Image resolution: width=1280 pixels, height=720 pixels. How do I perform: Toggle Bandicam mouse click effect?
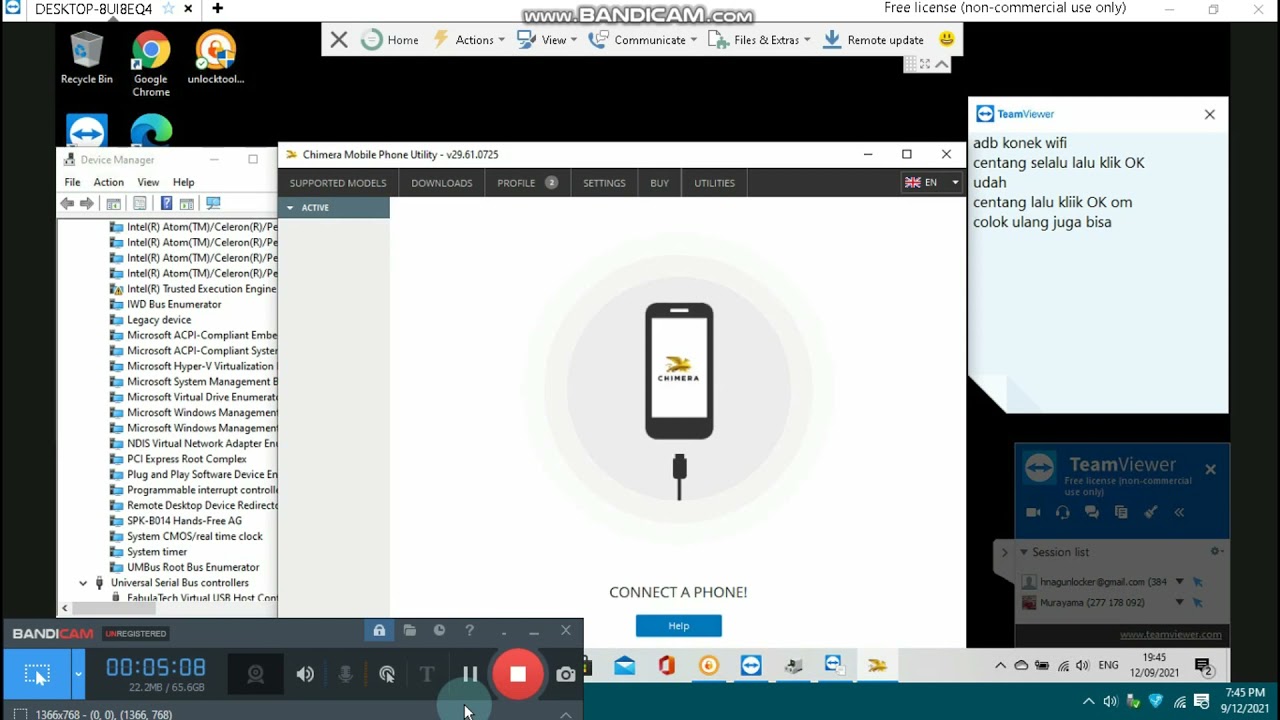(x=387, y=674)
